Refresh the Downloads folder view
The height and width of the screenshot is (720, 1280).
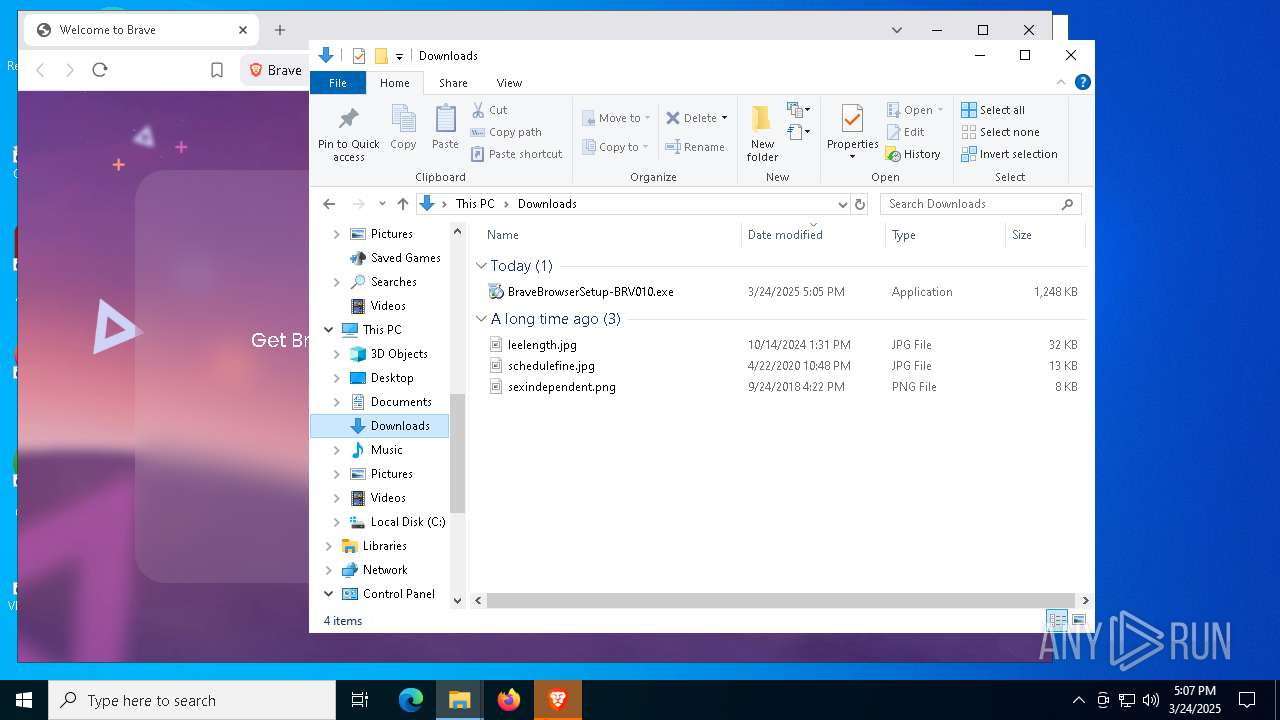(859, 204)
